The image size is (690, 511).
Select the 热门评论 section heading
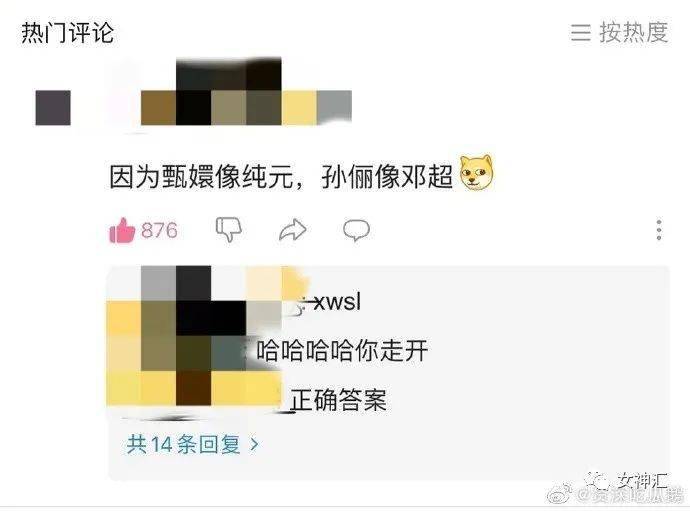pyautogui.click(x=67, y=33)
